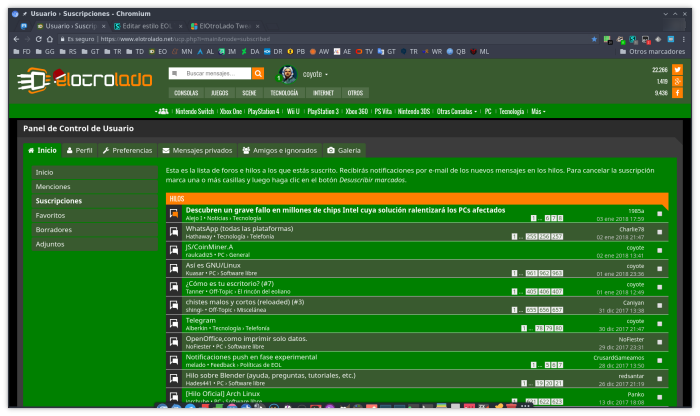Open the Galería tab

(344, 150)
